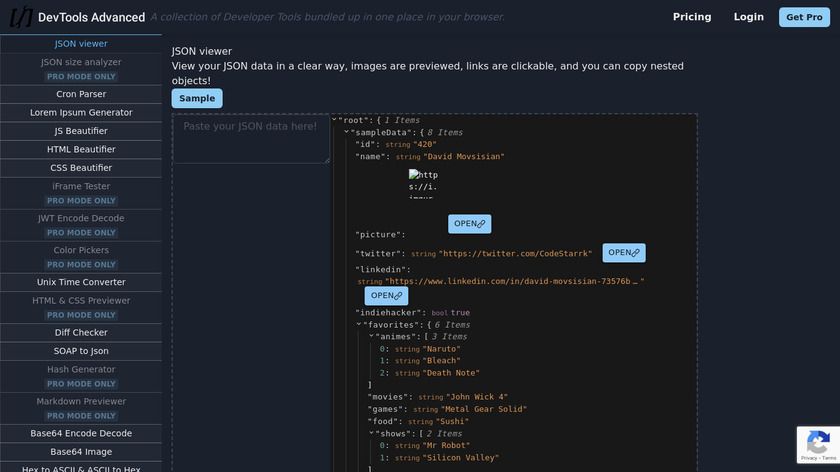Select Cron Parser in the sidebar
The width and height of the screenshot is (840, 472).
click(x=81, y=94)
